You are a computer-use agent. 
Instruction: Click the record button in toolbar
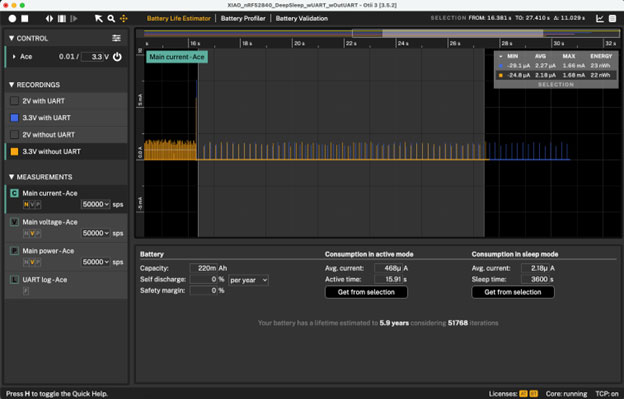(12, 18)
